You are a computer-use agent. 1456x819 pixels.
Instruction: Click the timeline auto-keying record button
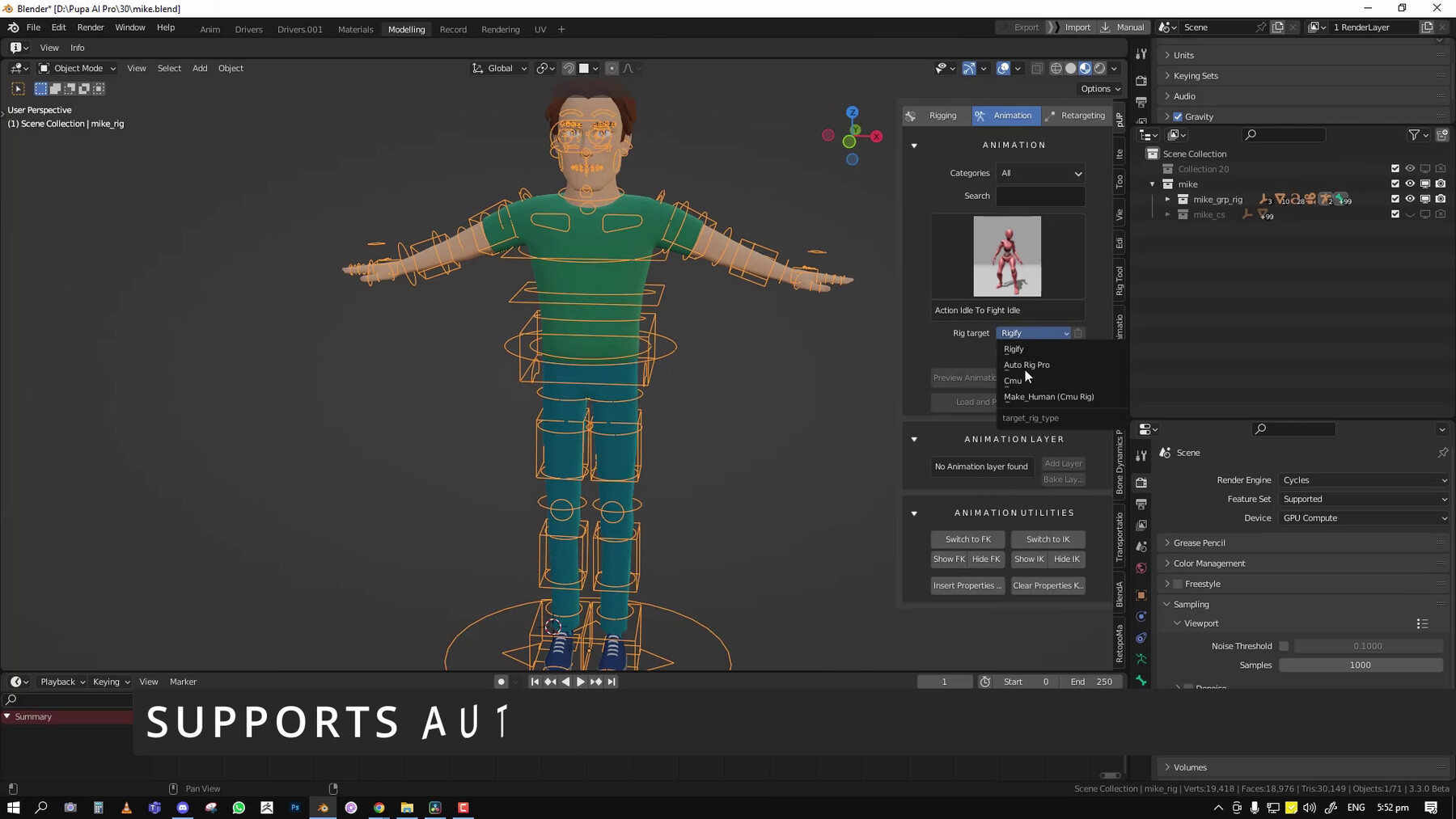pos(502,682)
